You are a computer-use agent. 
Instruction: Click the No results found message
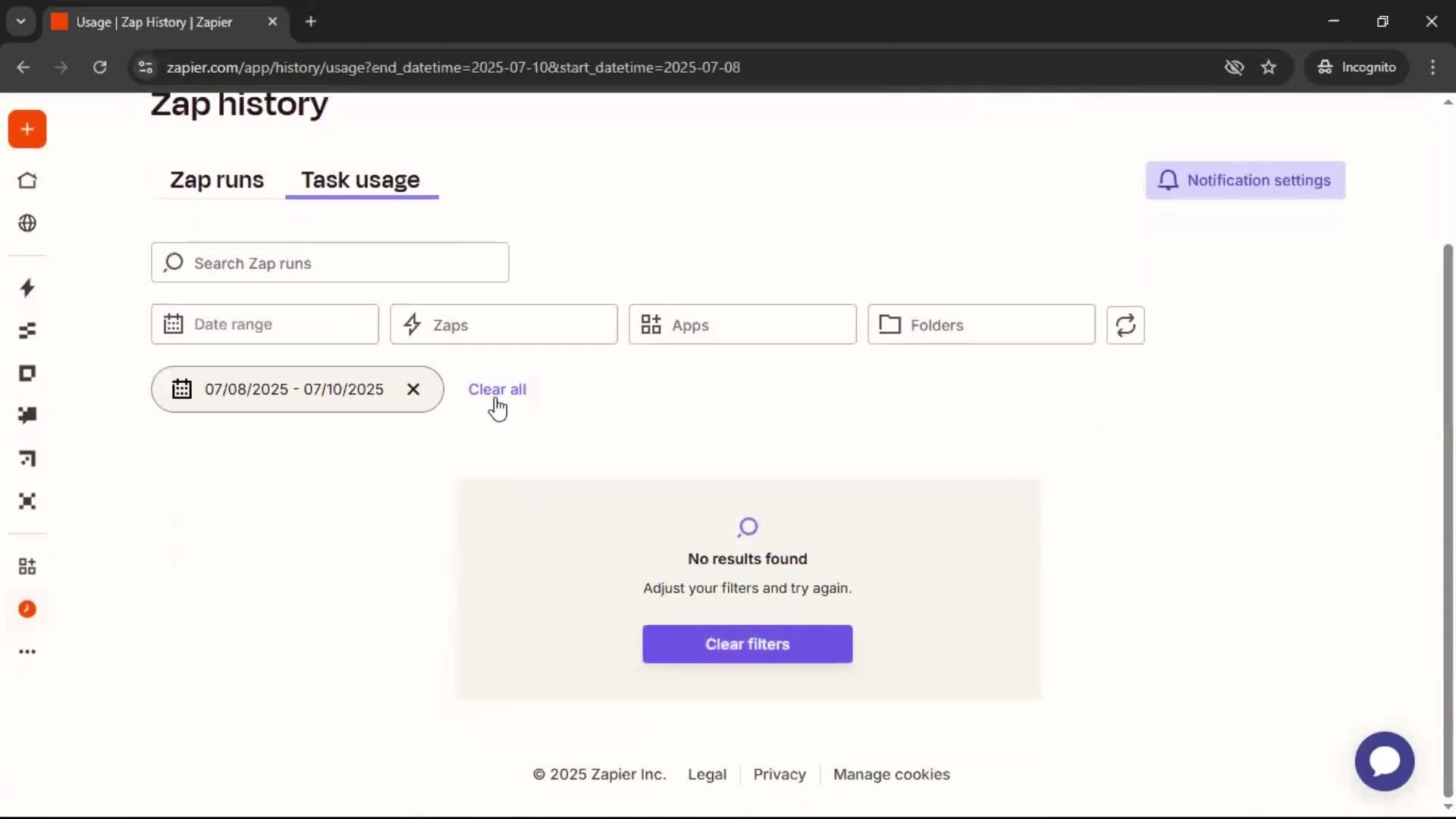coord(747,559)
